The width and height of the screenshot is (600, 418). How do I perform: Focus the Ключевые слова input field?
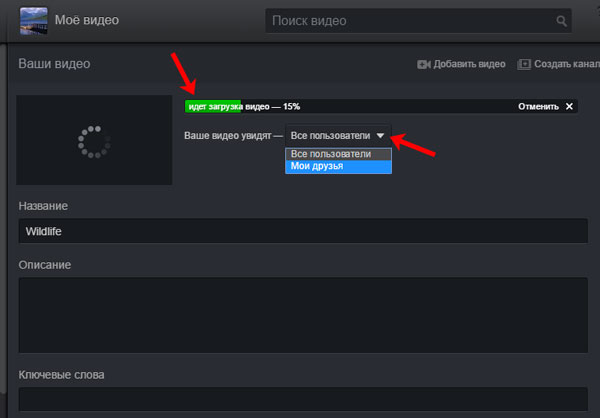click(x=300, y=402)
